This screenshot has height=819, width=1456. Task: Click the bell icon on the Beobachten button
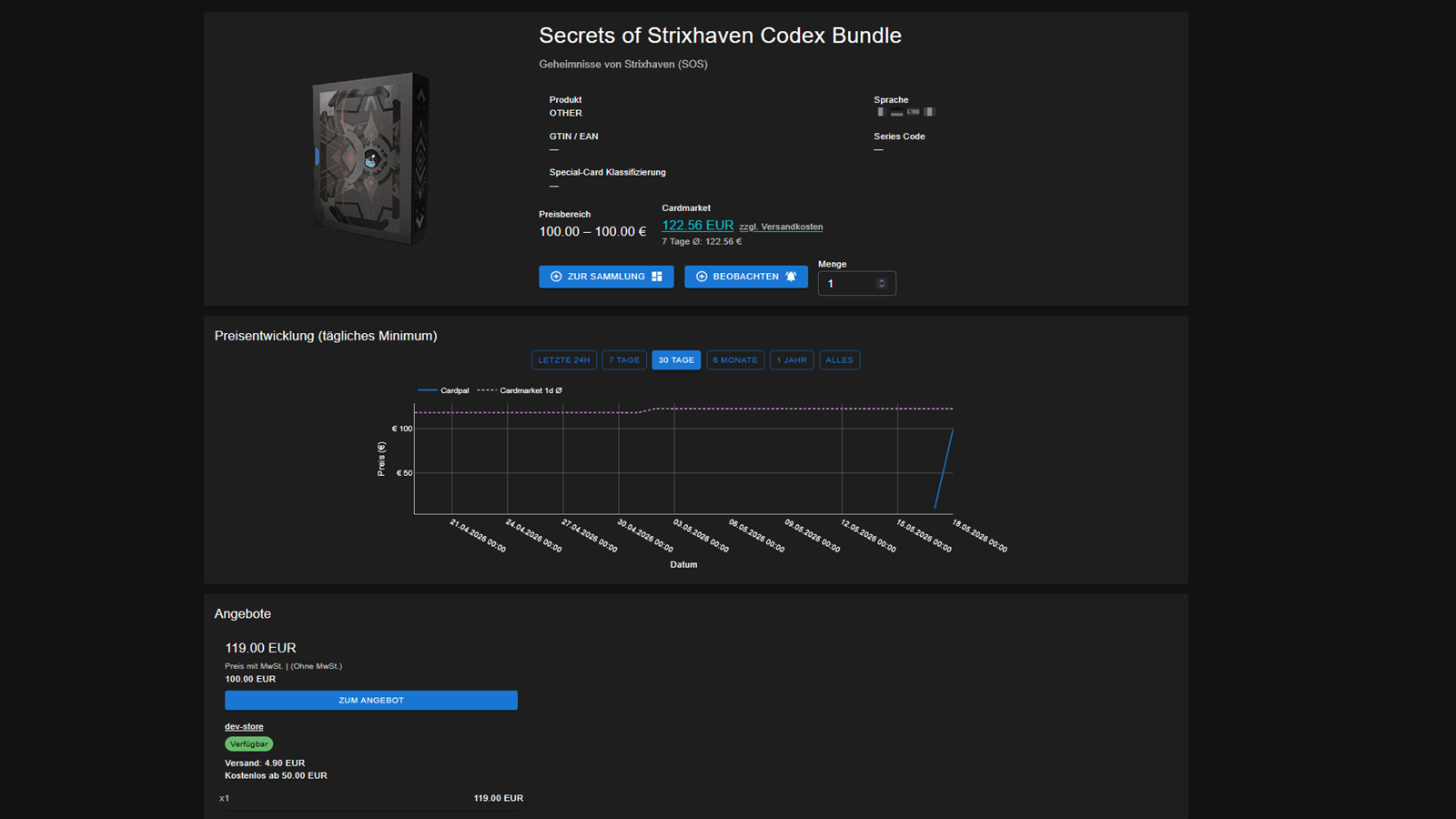point(791,277)
